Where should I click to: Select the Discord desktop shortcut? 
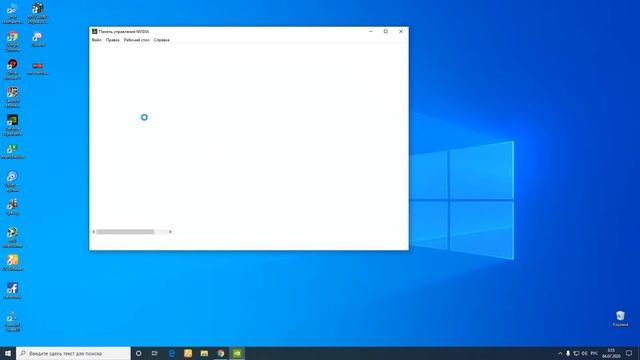click(x=38, y=40)
